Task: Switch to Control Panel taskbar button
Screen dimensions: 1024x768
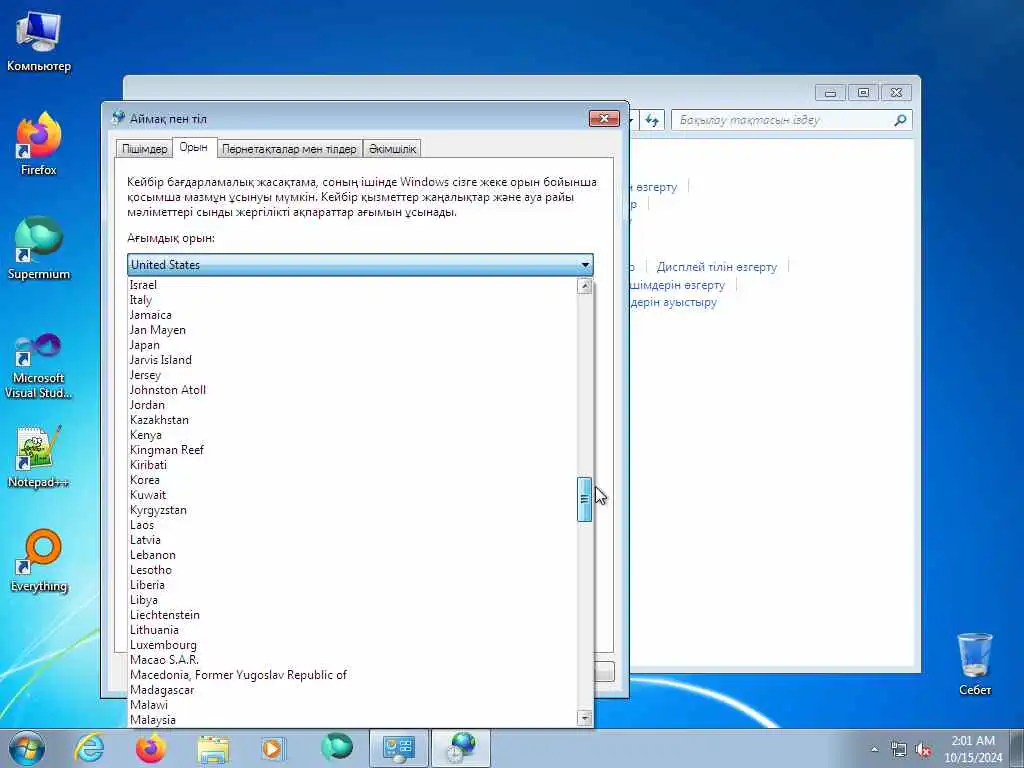Action: [x=398, y=748]
